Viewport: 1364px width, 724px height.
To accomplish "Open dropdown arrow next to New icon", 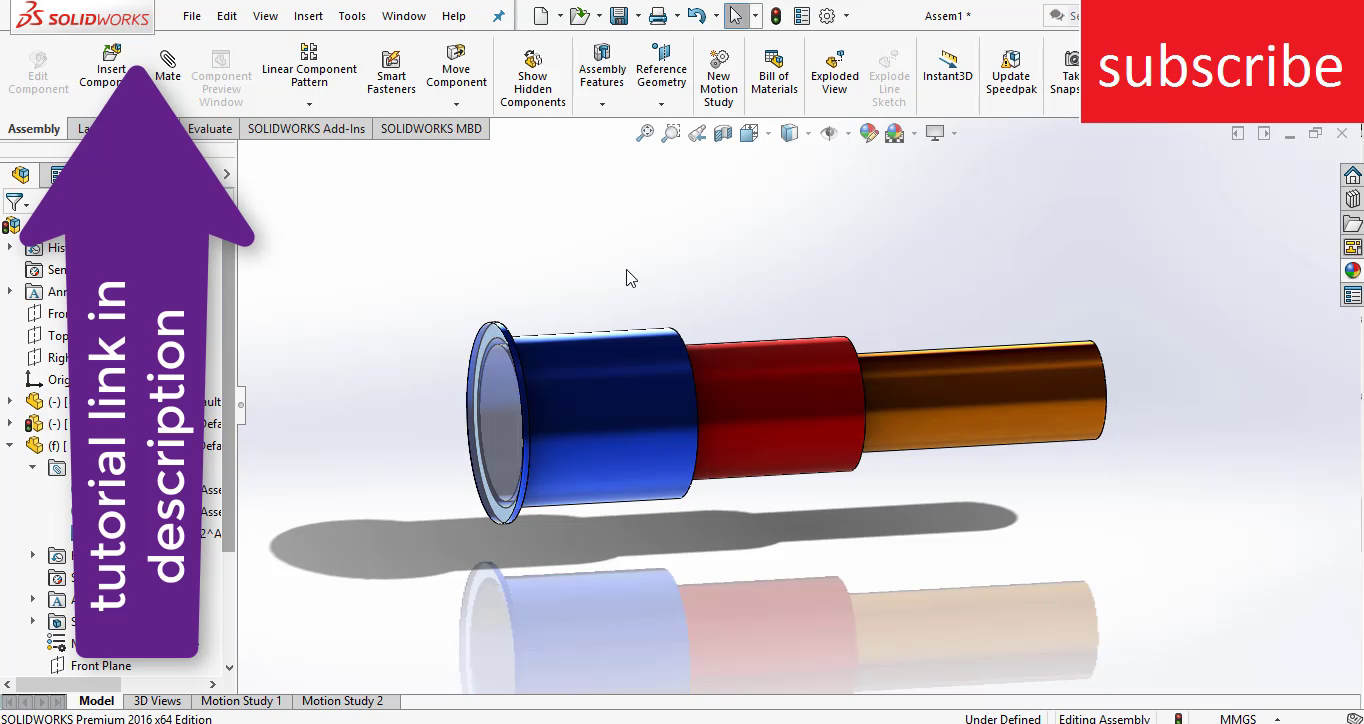I will 560,16.
